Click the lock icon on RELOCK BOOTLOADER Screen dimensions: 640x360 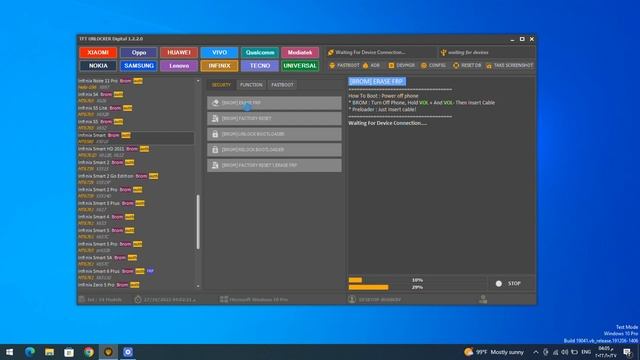215,149
